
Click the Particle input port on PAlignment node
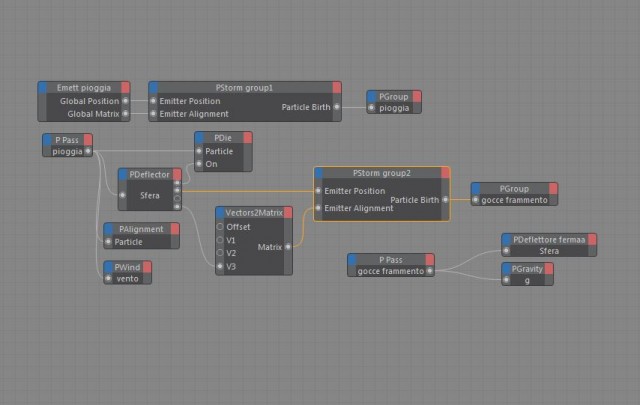tap(108, 242)
